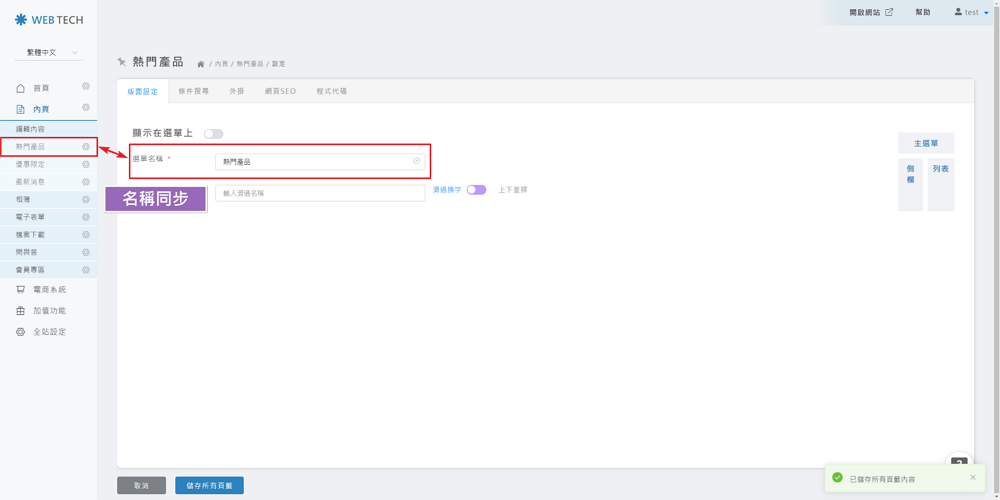Click the 儲存所有頁籤 button
The height and width of the screenshot is (500, 1000).
[209, 486]
